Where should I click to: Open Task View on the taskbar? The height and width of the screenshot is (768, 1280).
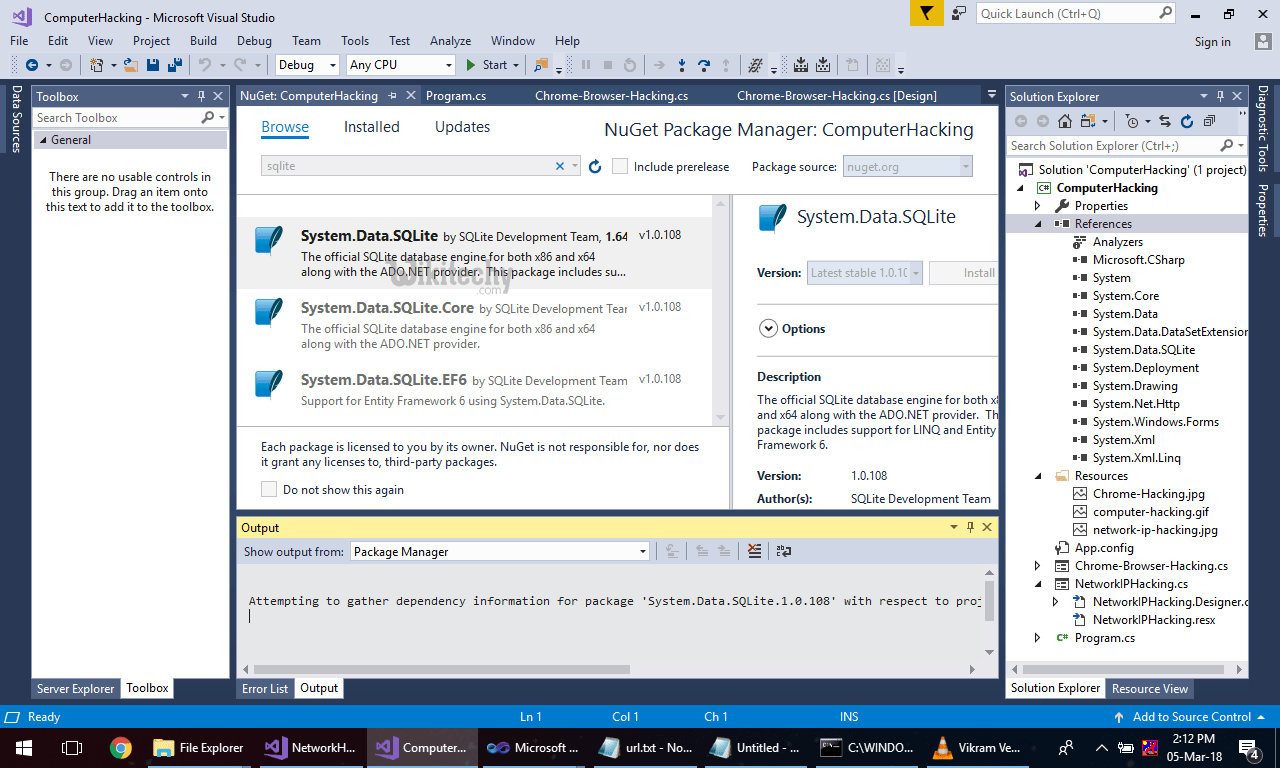point(72,747)
